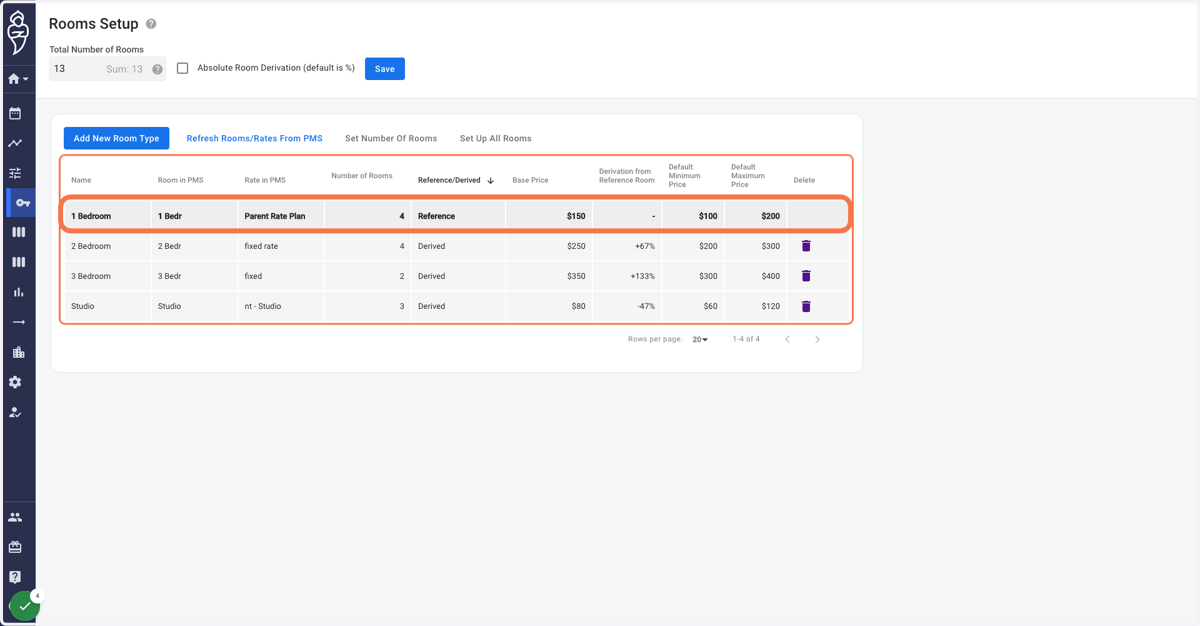Click $150 base price cell

[549, 216]
